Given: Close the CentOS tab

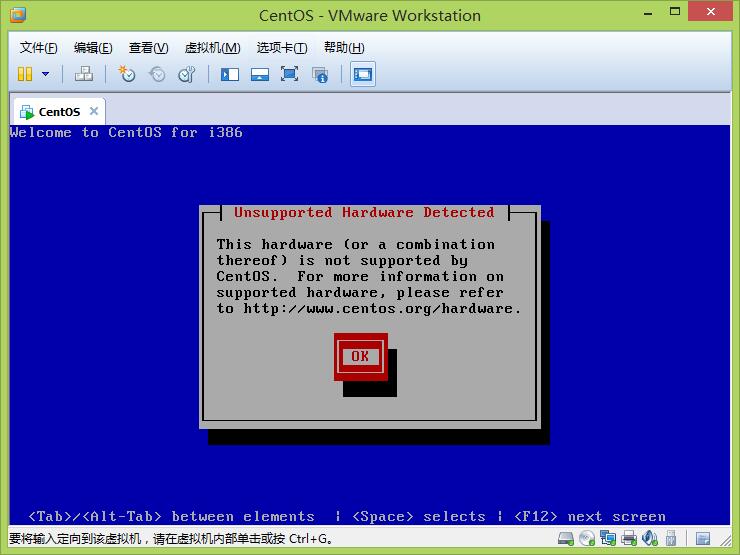Looking at the screenshot, I should pos(94,111).
